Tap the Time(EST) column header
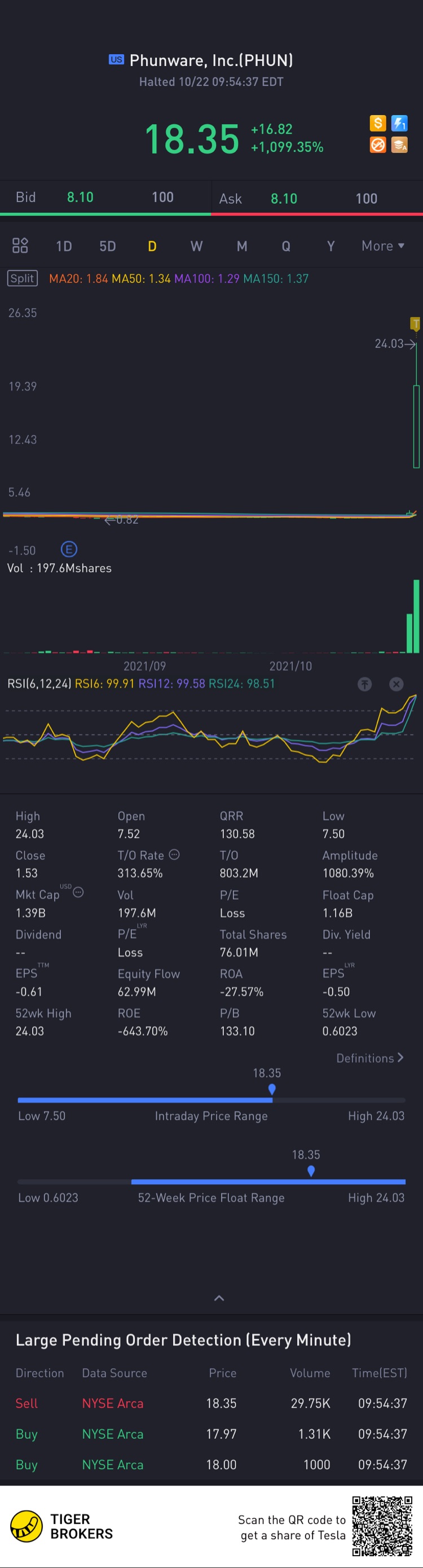 tap(379, 1373)
